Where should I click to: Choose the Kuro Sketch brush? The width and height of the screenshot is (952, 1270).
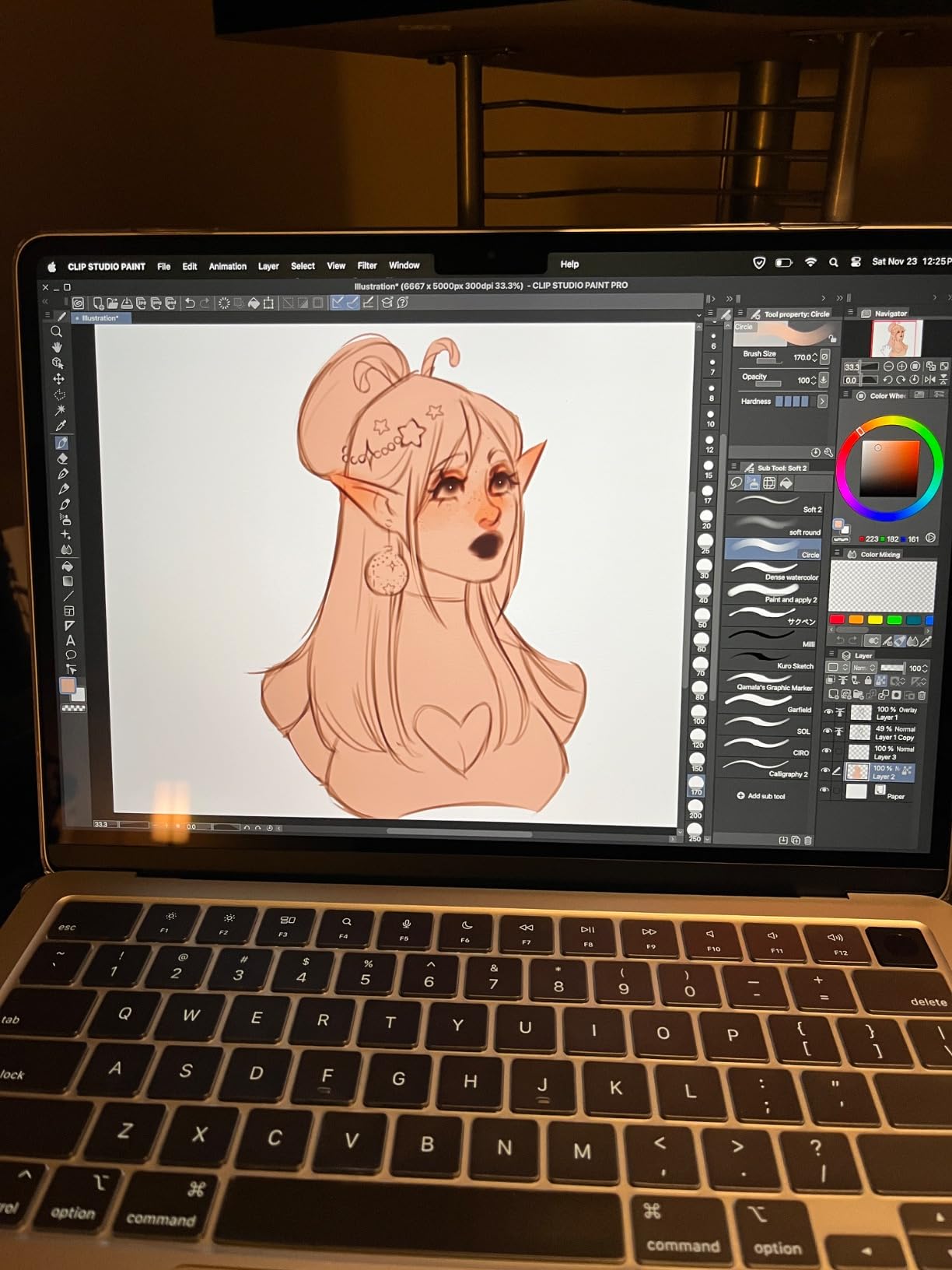770,661
